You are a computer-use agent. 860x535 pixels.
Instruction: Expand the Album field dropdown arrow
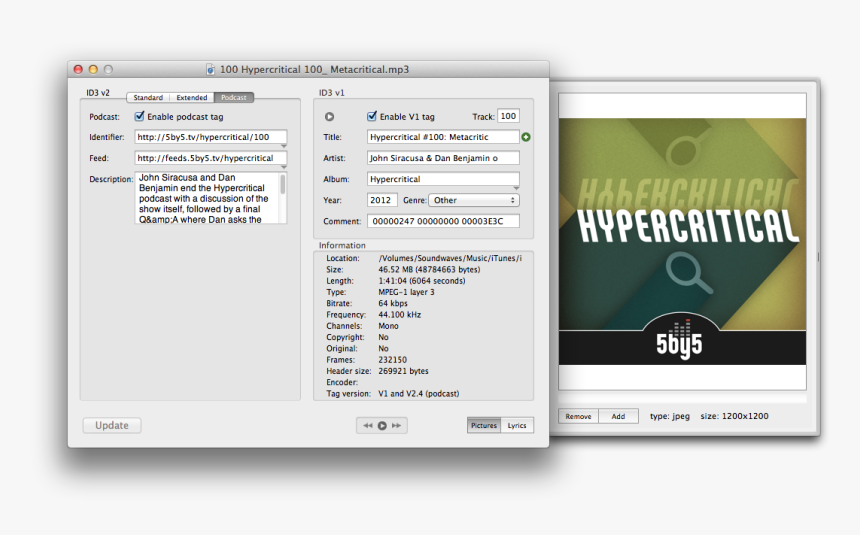point(516,188)
